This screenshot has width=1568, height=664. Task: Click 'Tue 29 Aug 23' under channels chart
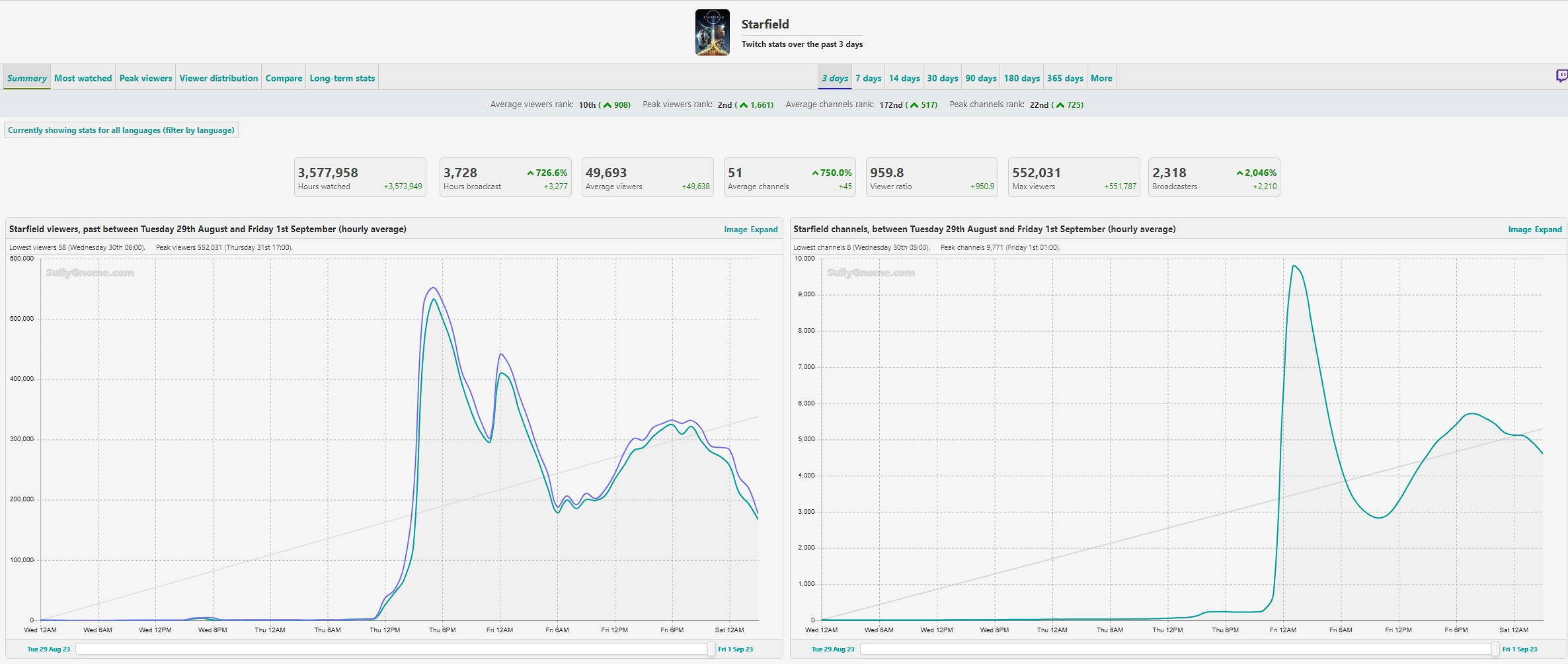(833, 649)
